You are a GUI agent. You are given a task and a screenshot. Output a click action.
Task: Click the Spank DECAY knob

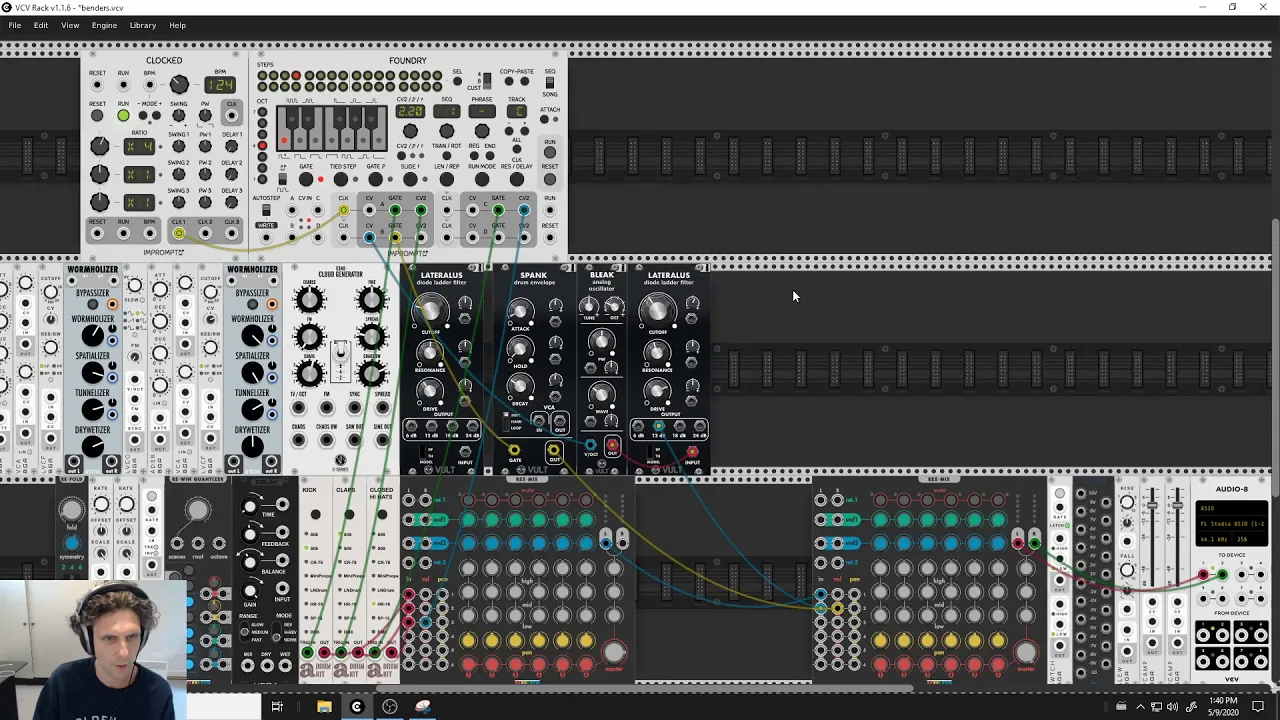(x=520, y=386)
